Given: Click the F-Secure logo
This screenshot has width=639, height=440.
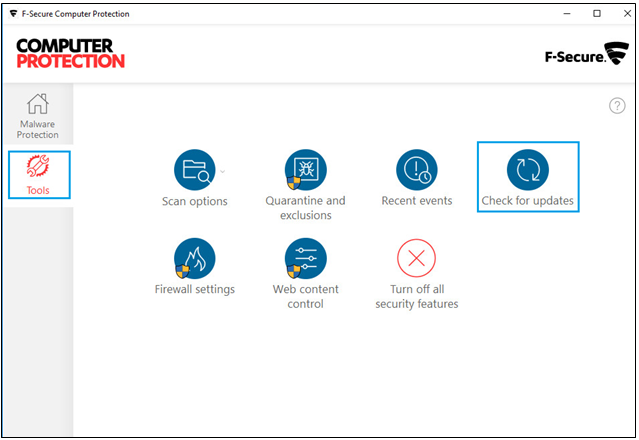Looking at the screenshot, I should pyautogui.click(x=587, y=54).
